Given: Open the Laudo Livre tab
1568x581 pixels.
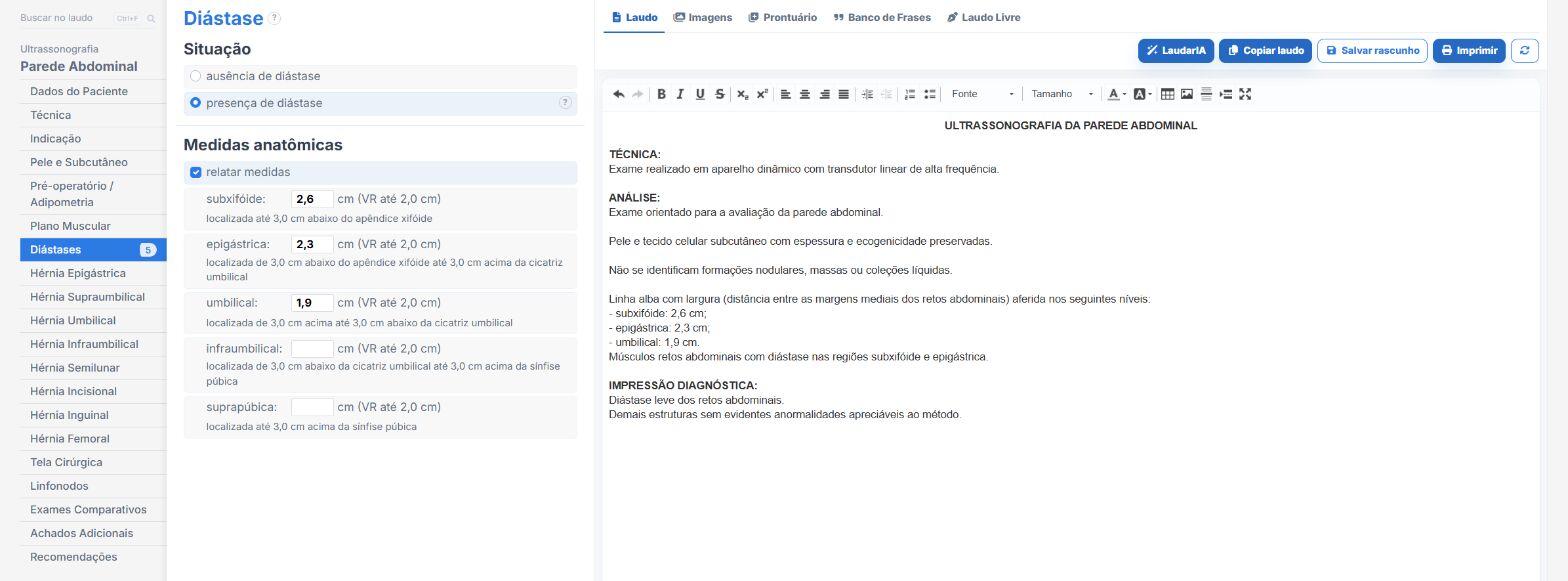Looking at the screenshot, I should [x=984, y=17].
